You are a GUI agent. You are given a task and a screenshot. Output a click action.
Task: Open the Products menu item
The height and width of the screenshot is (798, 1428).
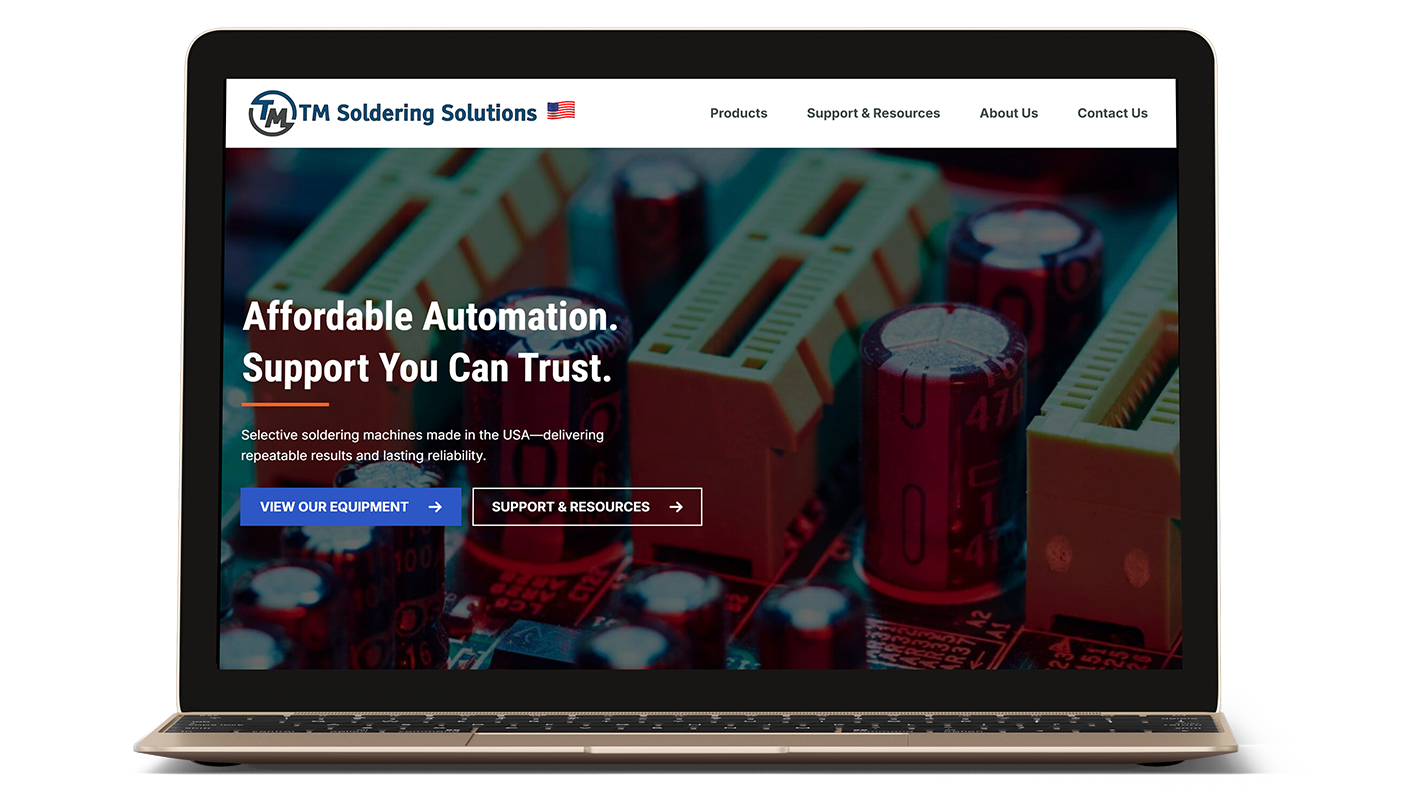738,113
